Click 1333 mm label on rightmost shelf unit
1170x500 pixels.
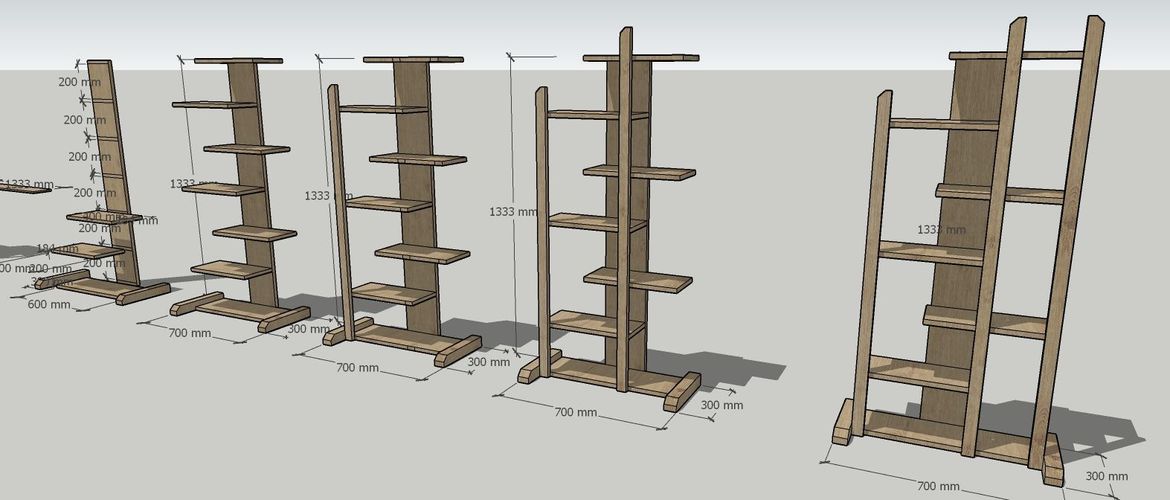941,230
